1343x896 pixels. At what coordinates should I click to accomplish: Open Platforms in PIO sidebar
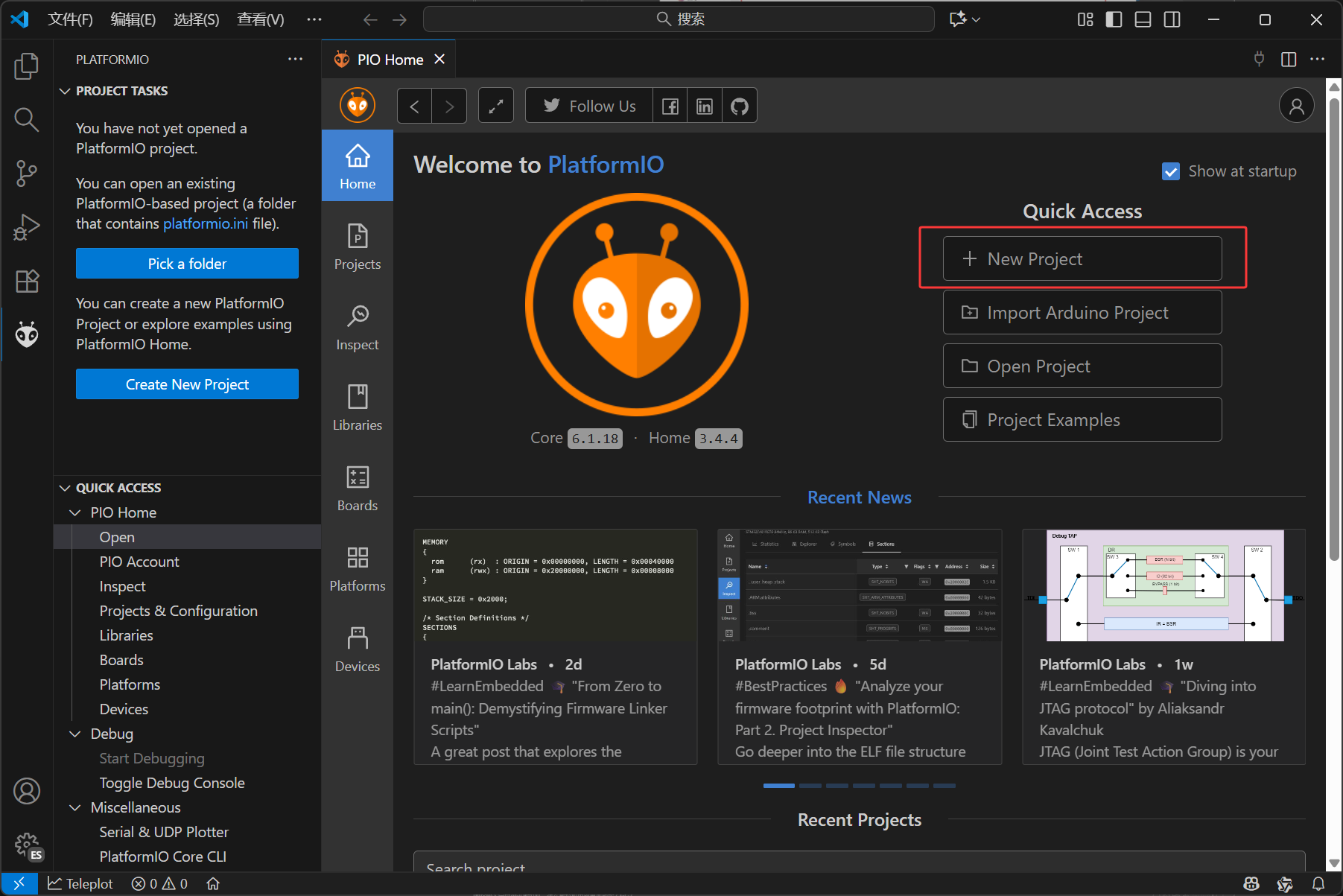click(358, 568)
